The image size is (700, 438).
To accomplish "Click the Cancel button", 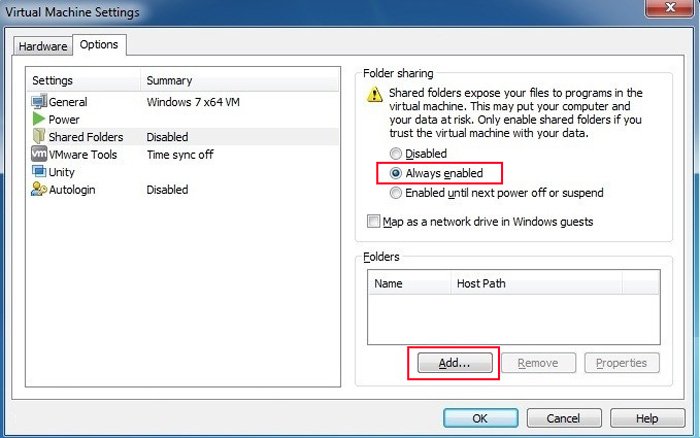I will pyautogui.click(x=564, y=418).
